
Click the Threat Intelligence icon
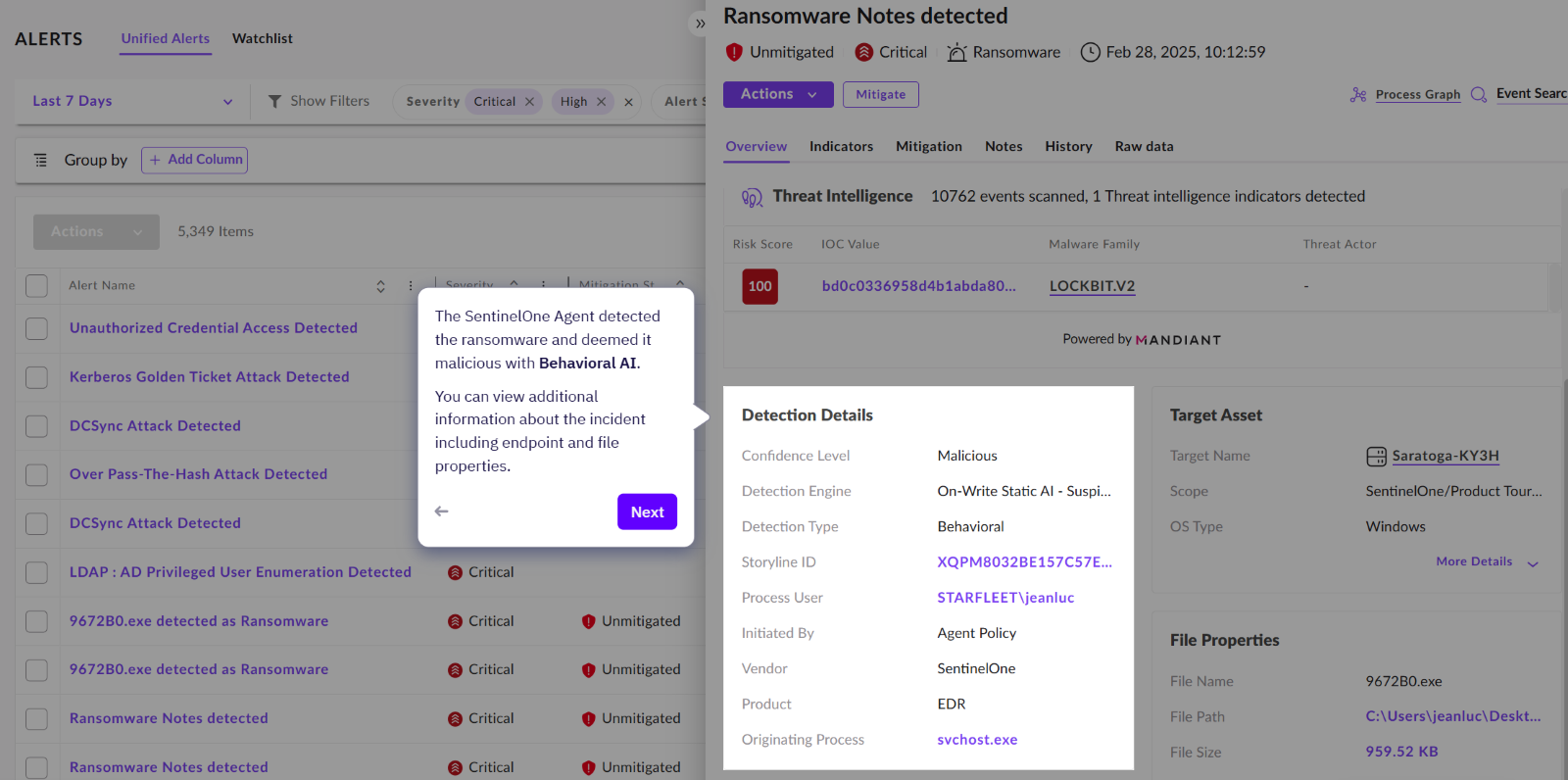(752, 197)
